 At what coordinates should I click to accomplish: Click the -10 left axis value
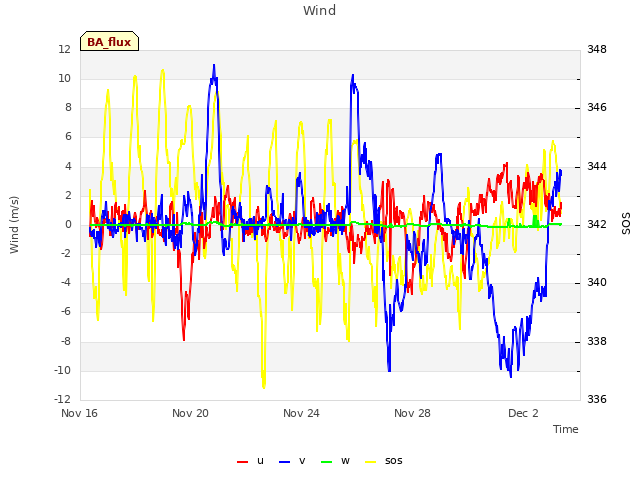pyautogui.click(x=62, y=370)
